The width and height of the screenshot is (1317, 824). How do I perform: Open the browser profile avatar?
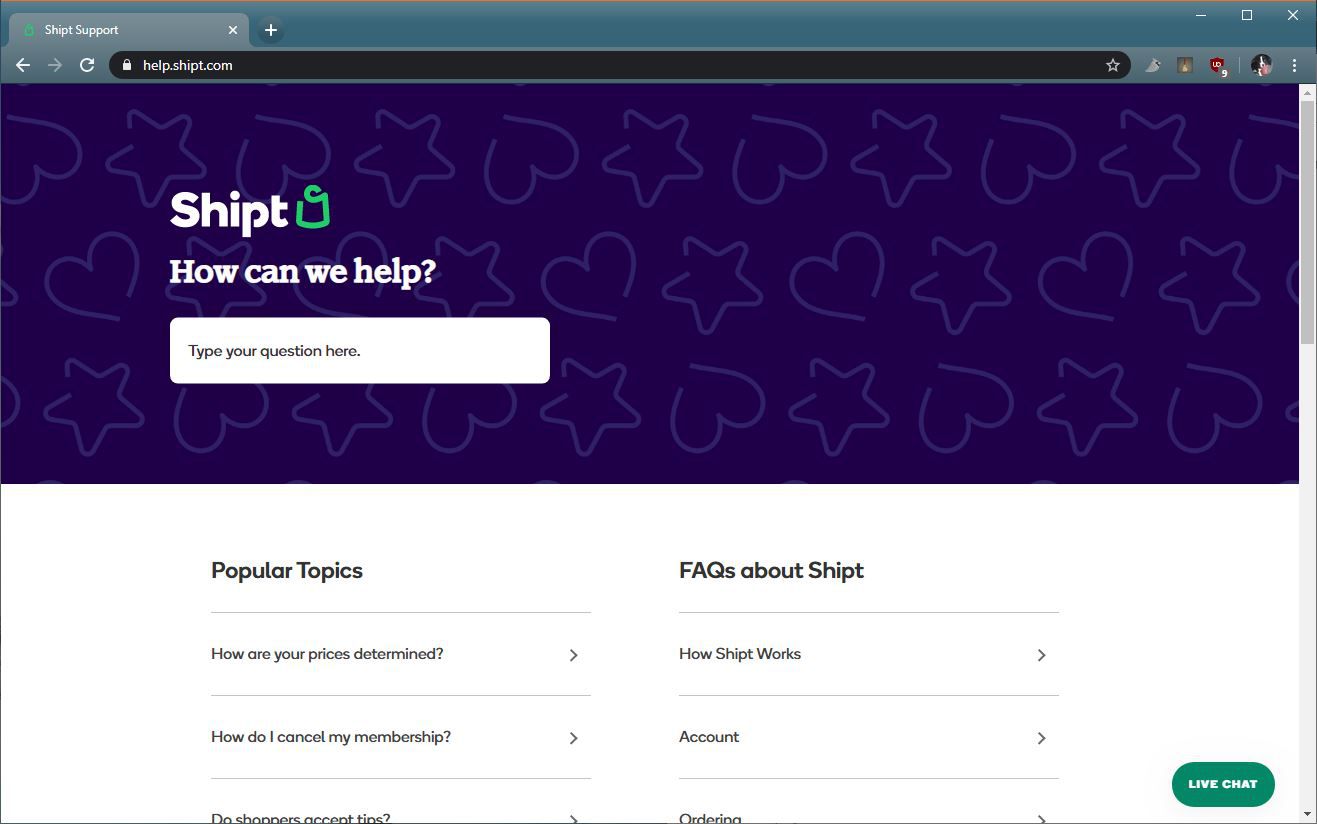[x=1261, y=65]
